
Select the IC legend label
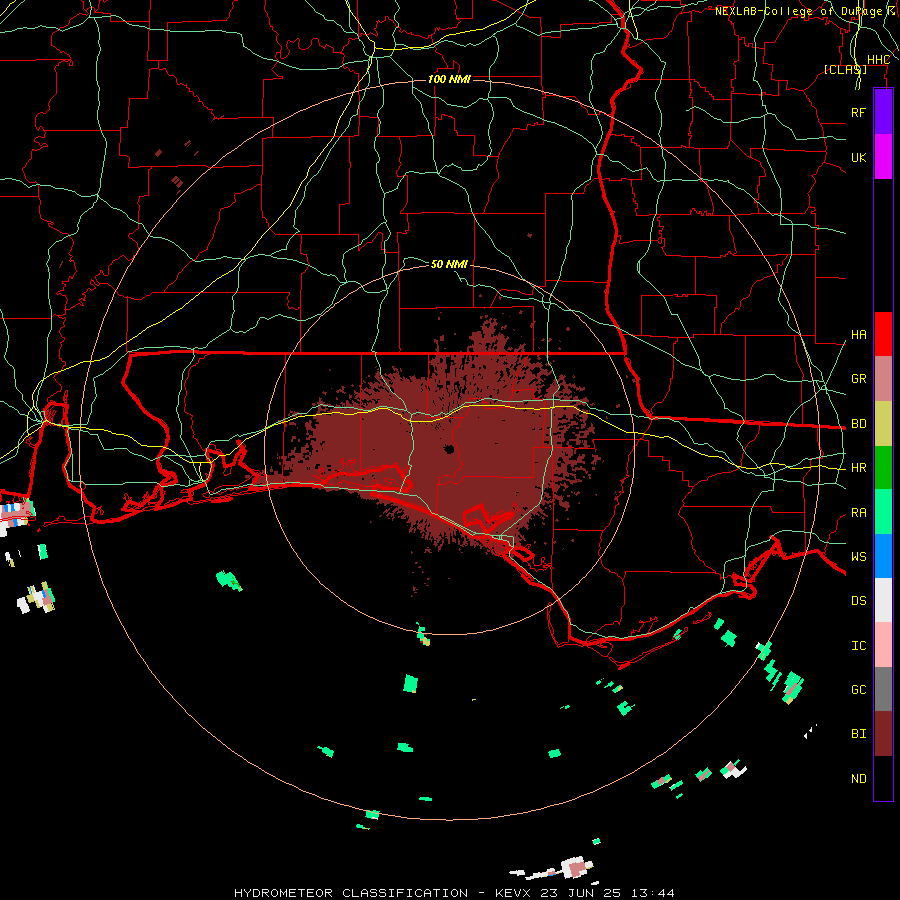click(858, 646)
